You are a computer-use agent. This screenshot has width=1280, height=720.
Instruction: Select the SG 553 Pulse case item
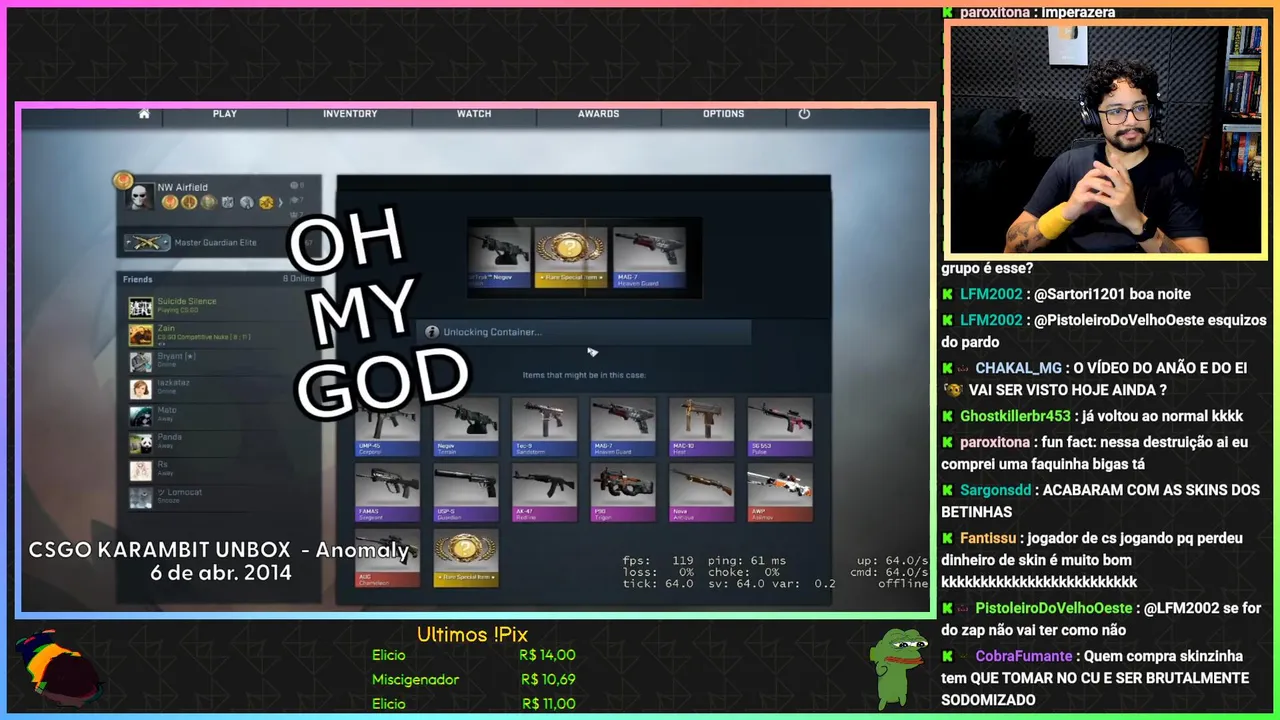click(780, 427)
